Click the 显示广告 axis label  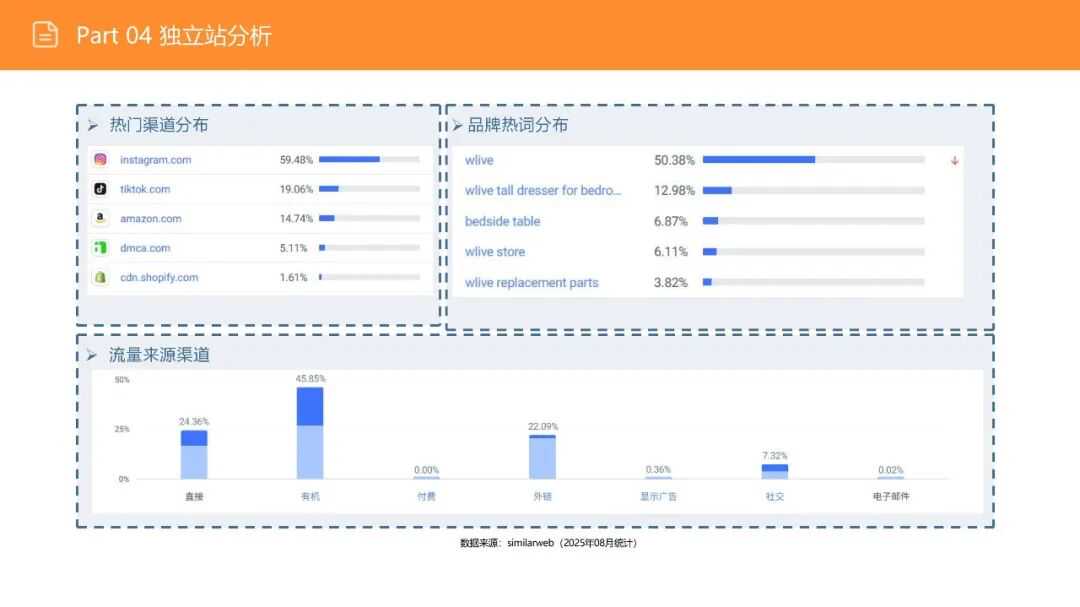pyautogui.click(x=658, y=497)
